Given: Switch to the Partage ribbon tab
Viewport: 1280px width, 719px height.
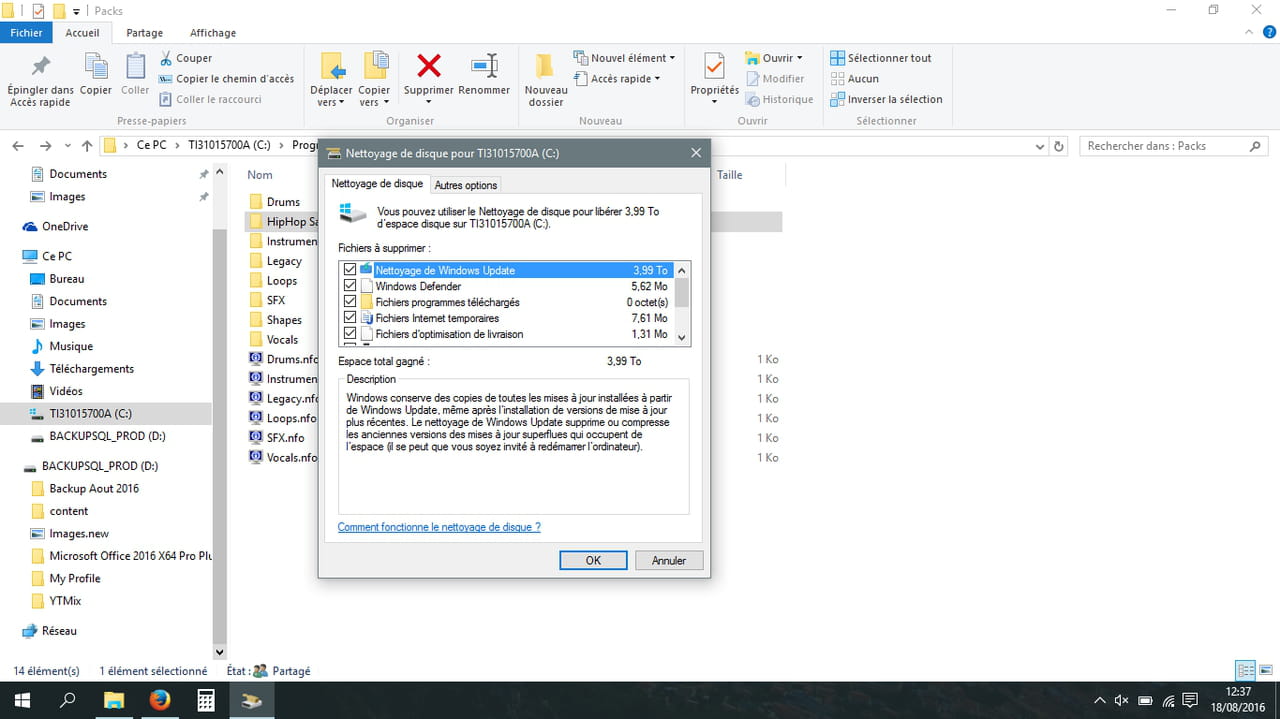Looking at the screenshot, I should coord(144,33).
